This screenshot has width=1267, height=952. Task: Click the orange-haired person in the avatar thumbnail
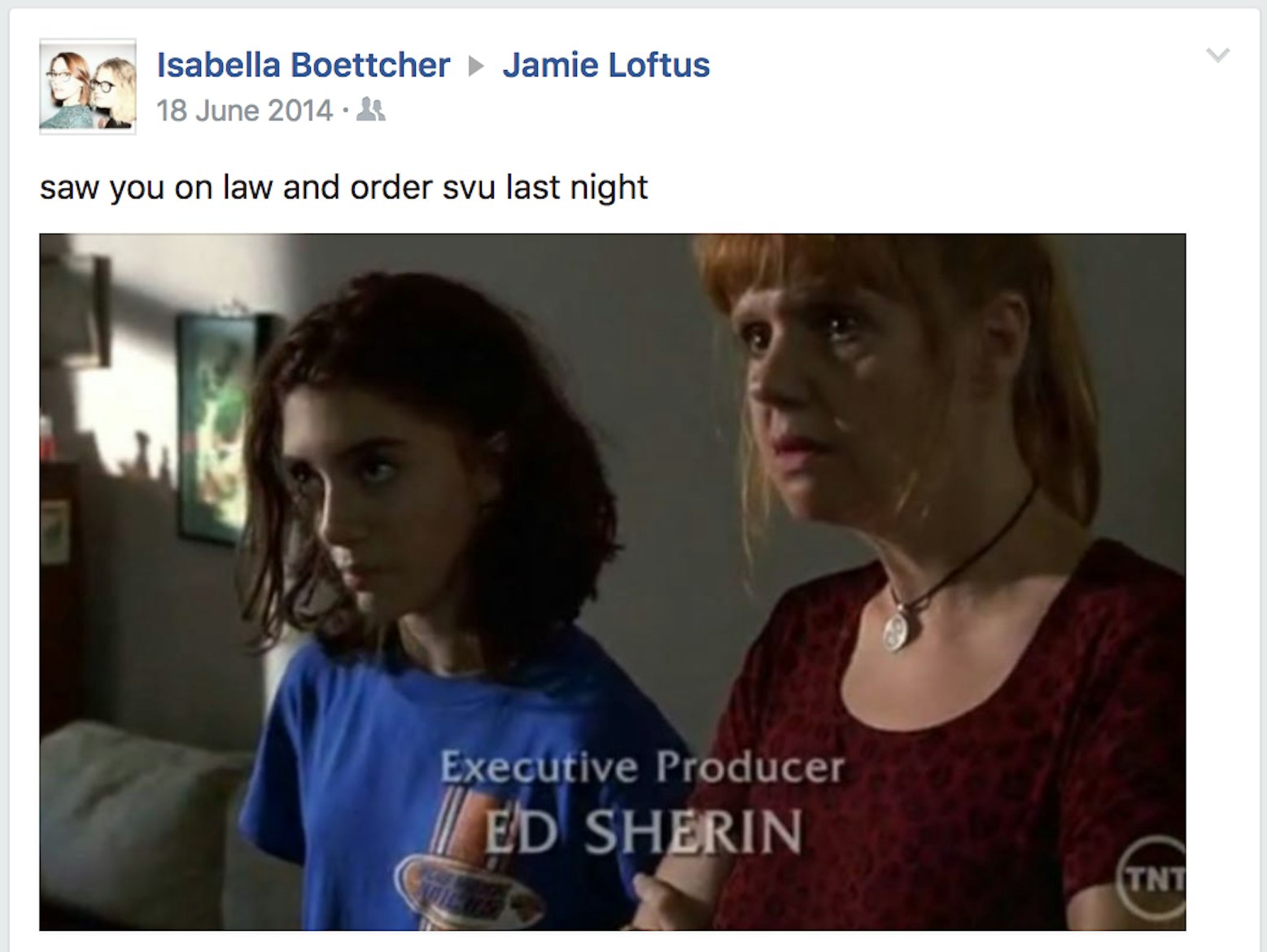pos(67,88)
